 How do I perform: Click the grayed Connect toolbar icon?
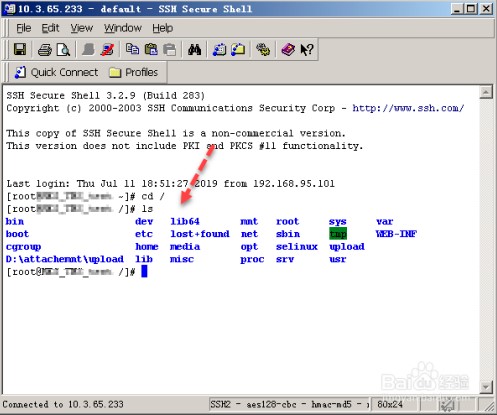(x=88, y=50)
